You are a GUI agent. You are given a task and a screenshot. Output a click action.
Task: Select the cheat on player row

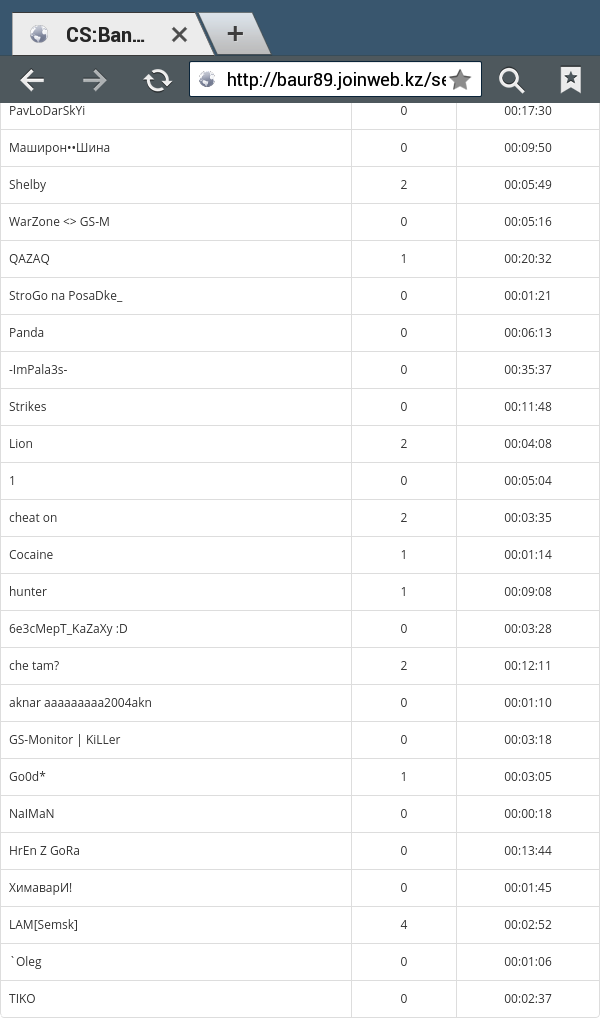tap(300, 518)
